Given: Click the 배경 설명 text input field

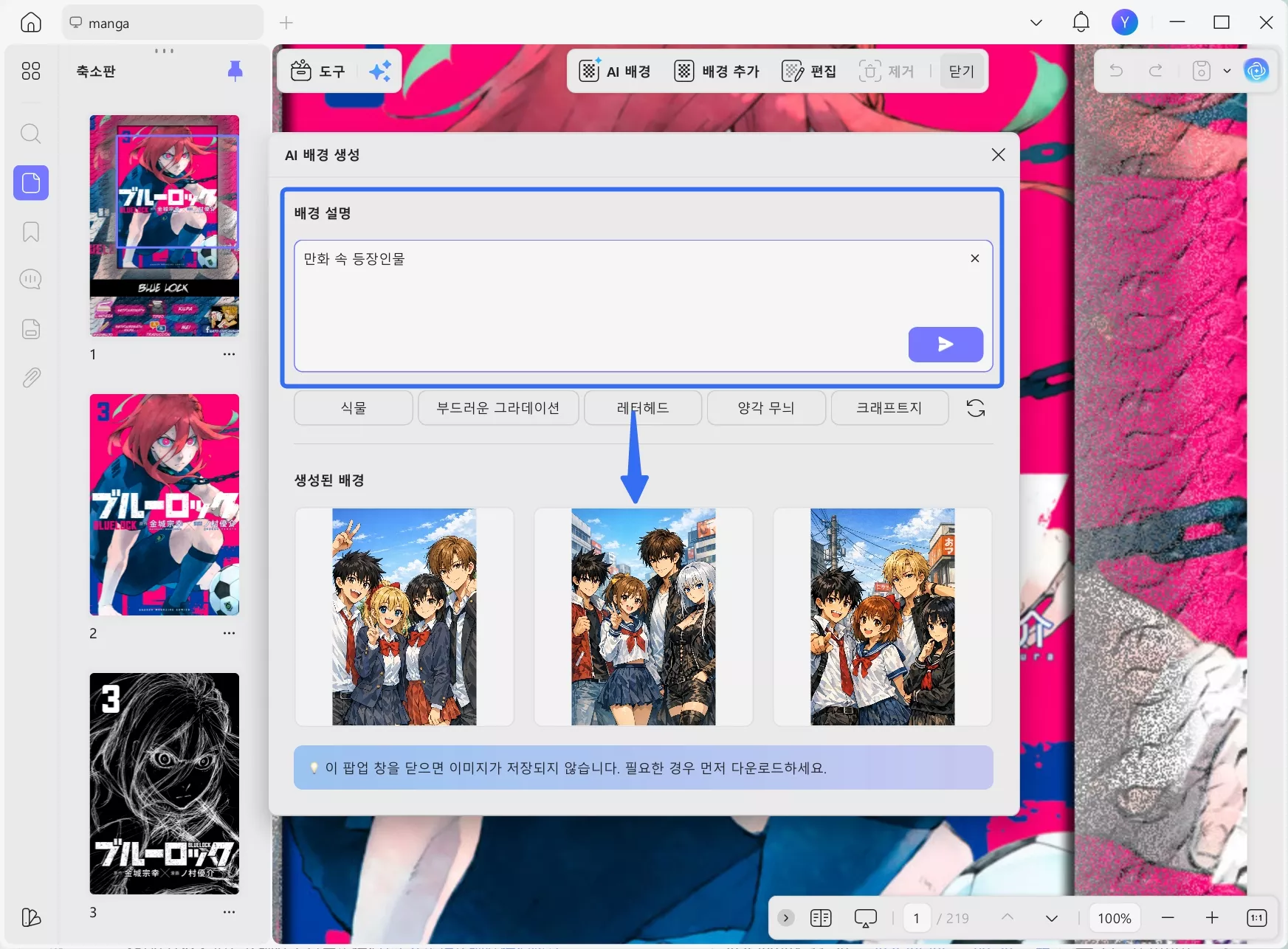Looking at the screenshot, I should (643, 306).
